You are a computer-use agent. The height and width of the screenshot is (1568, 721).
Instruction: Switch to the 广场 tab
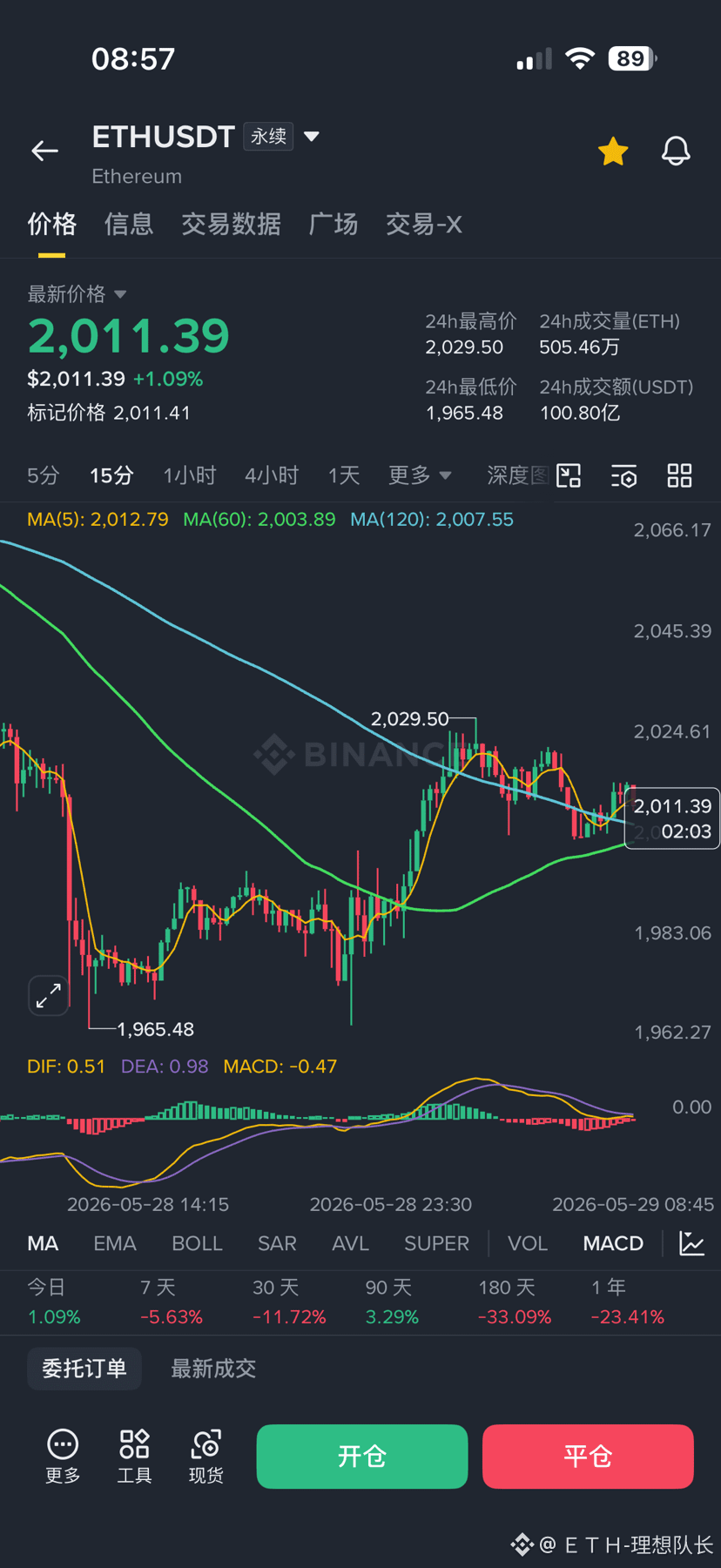coord(334,225)
